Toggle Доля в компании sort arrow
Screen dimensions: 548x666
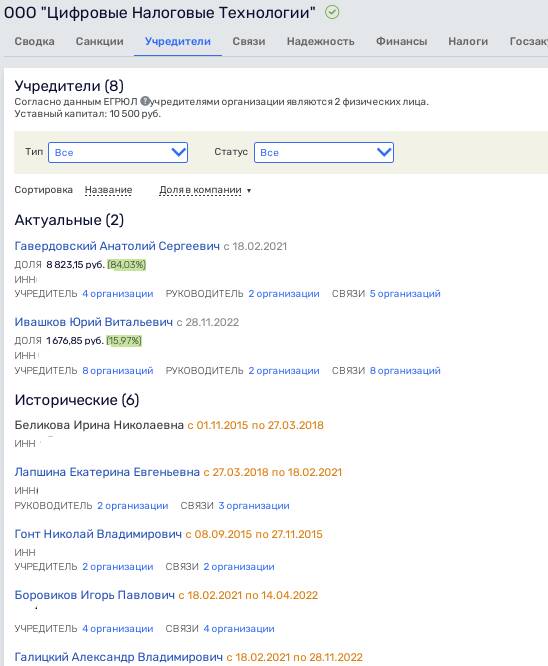pyautogui.click(x=249, y=190)
